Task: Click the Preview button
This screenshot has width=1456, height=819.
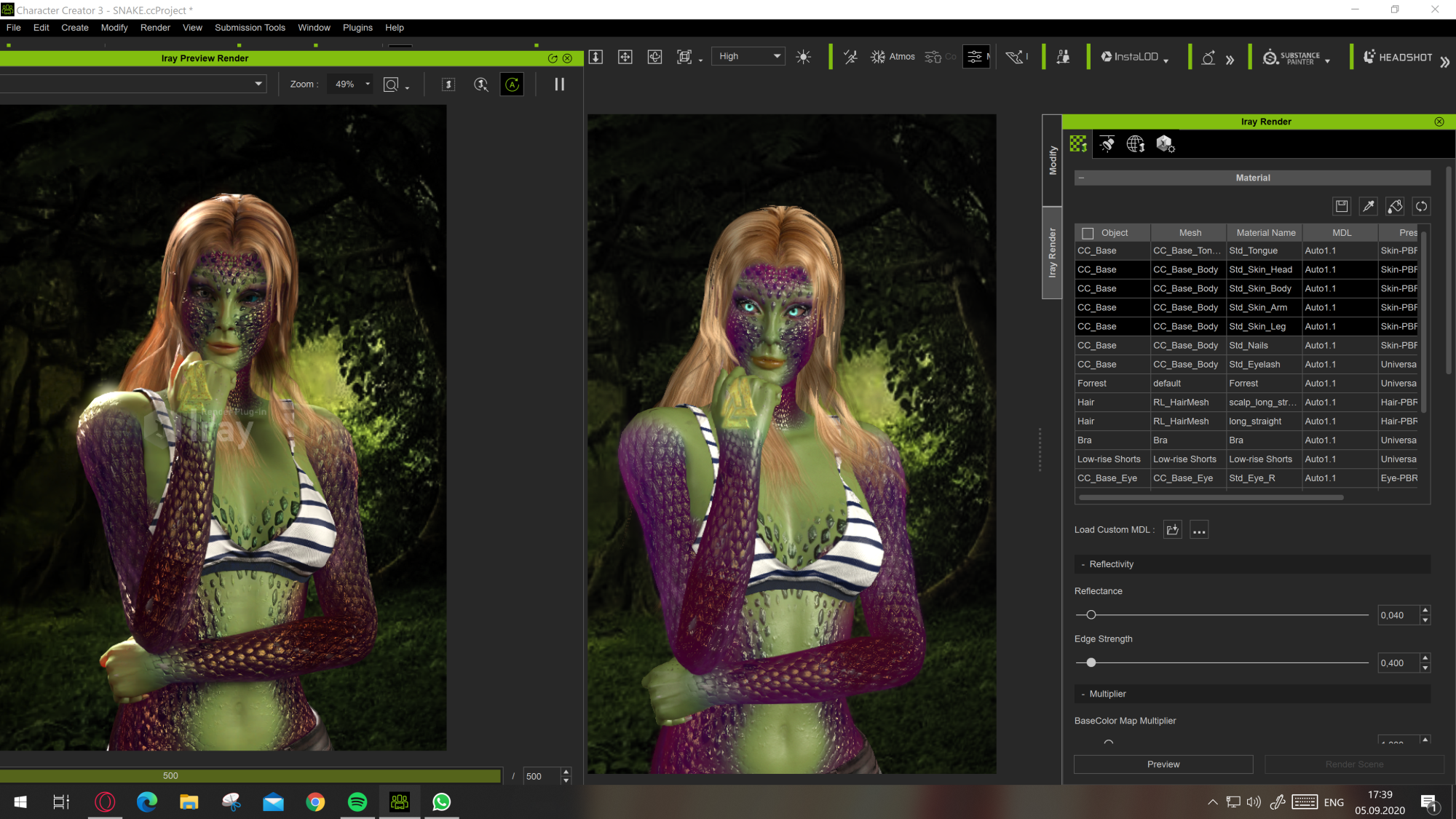Action: coord(1163,764)
